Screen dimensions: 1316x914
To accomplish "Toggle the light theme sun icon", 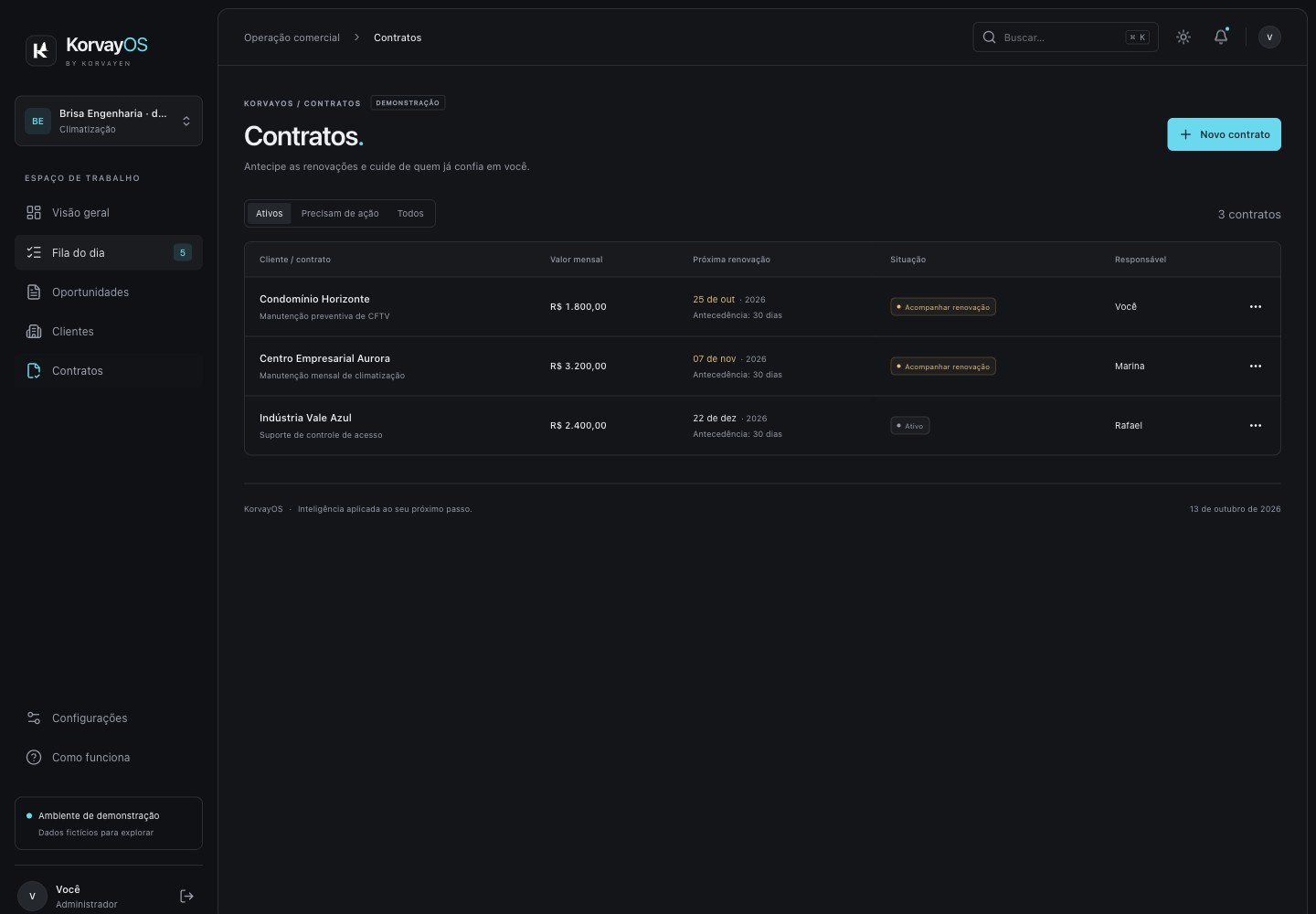I will [x=1183, y=37].
